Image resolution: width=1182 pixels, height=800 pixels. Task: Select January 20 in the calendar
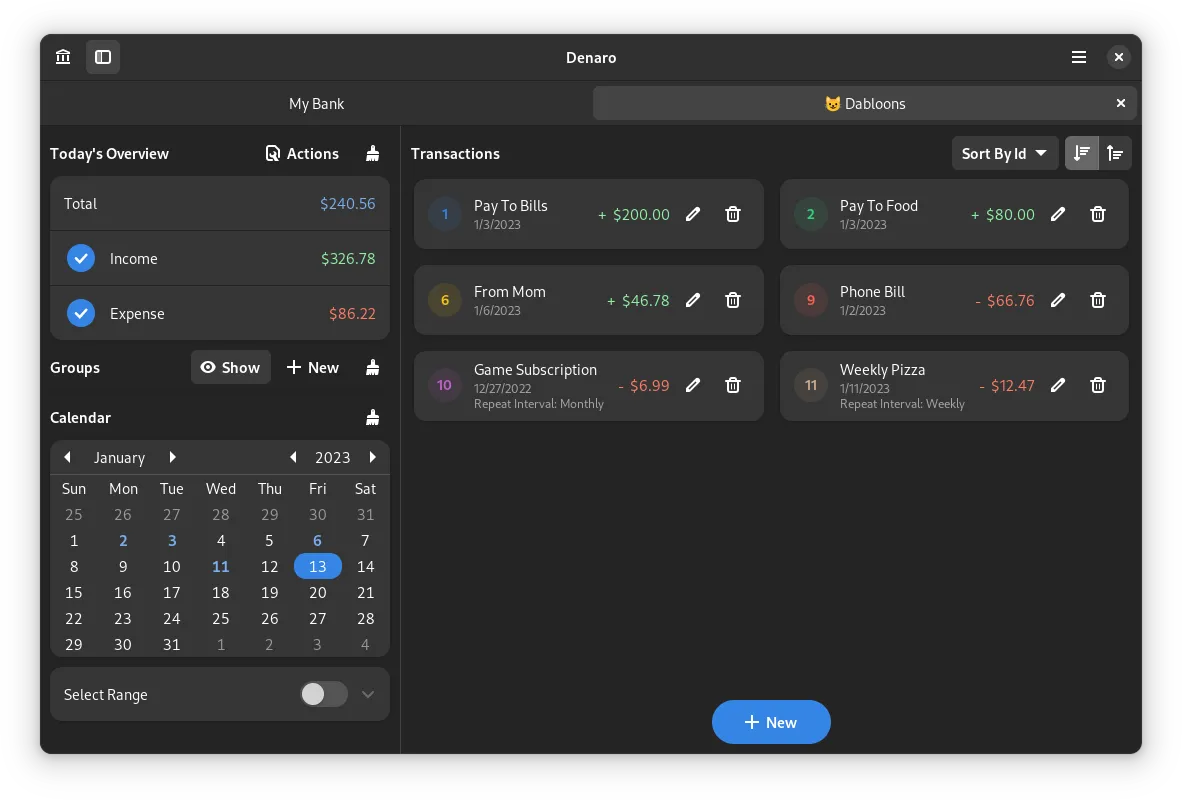pos(317,592)
